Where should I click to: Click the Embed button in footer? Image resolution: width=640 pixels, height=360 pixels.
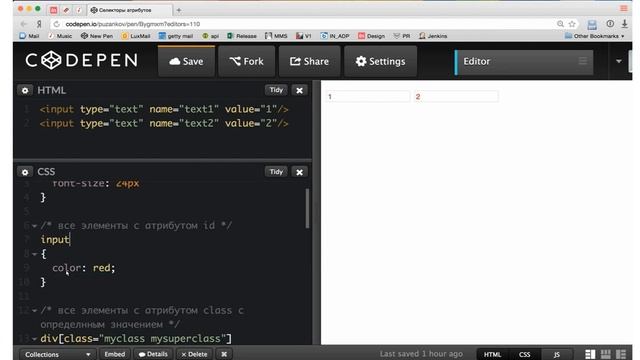click(115, 354)
